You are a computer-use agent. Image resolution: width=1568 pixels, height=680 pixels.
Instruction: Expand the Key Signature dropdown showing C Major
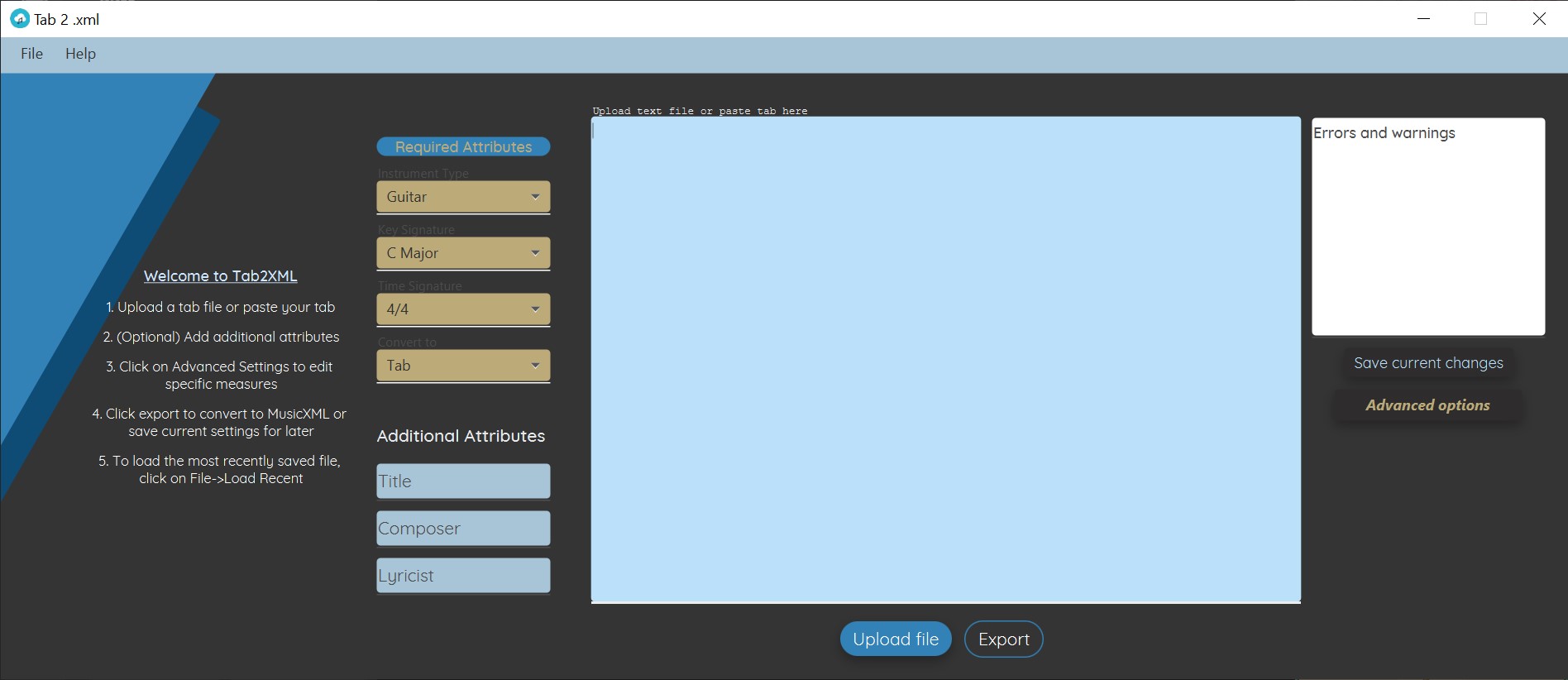click(463, 253)
